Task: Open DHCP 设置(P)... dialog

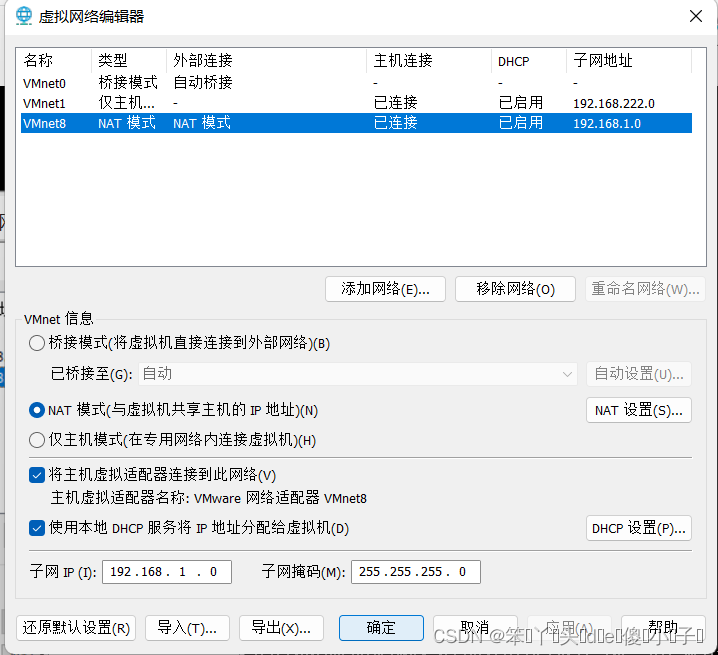Action: click(639, 528)
